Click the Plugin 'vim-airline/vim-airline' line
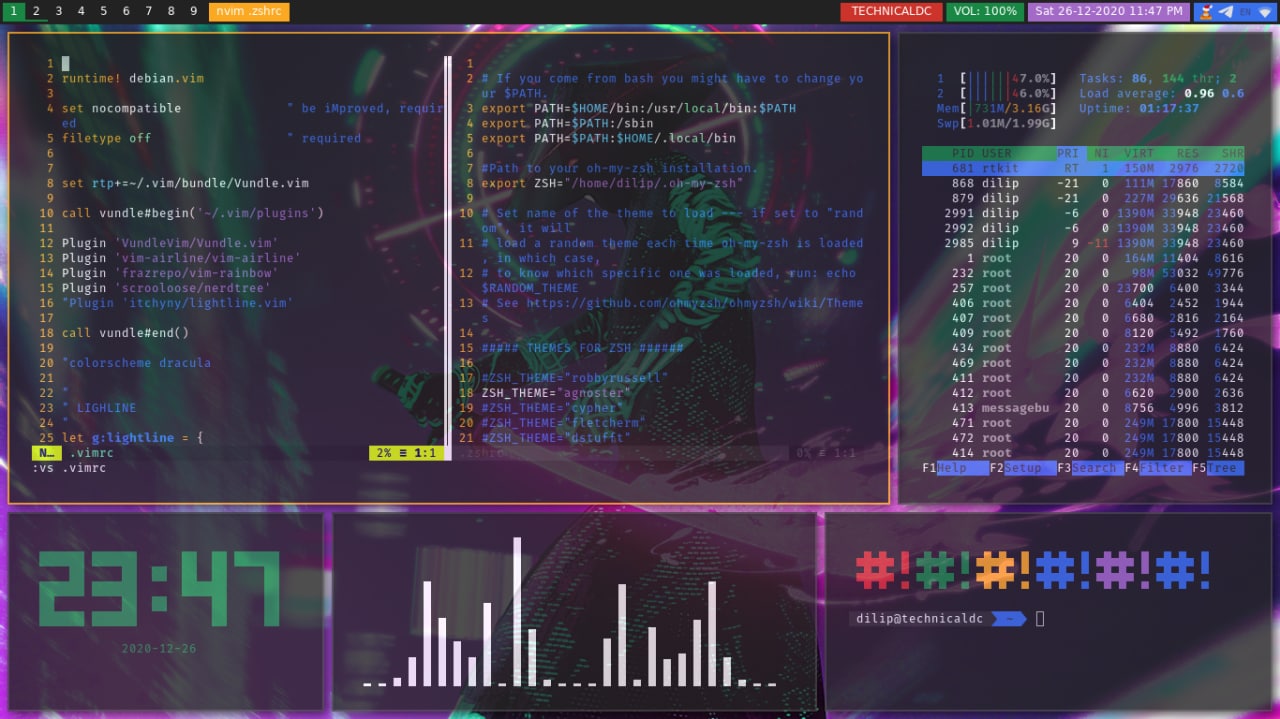 tap(181, 258)
